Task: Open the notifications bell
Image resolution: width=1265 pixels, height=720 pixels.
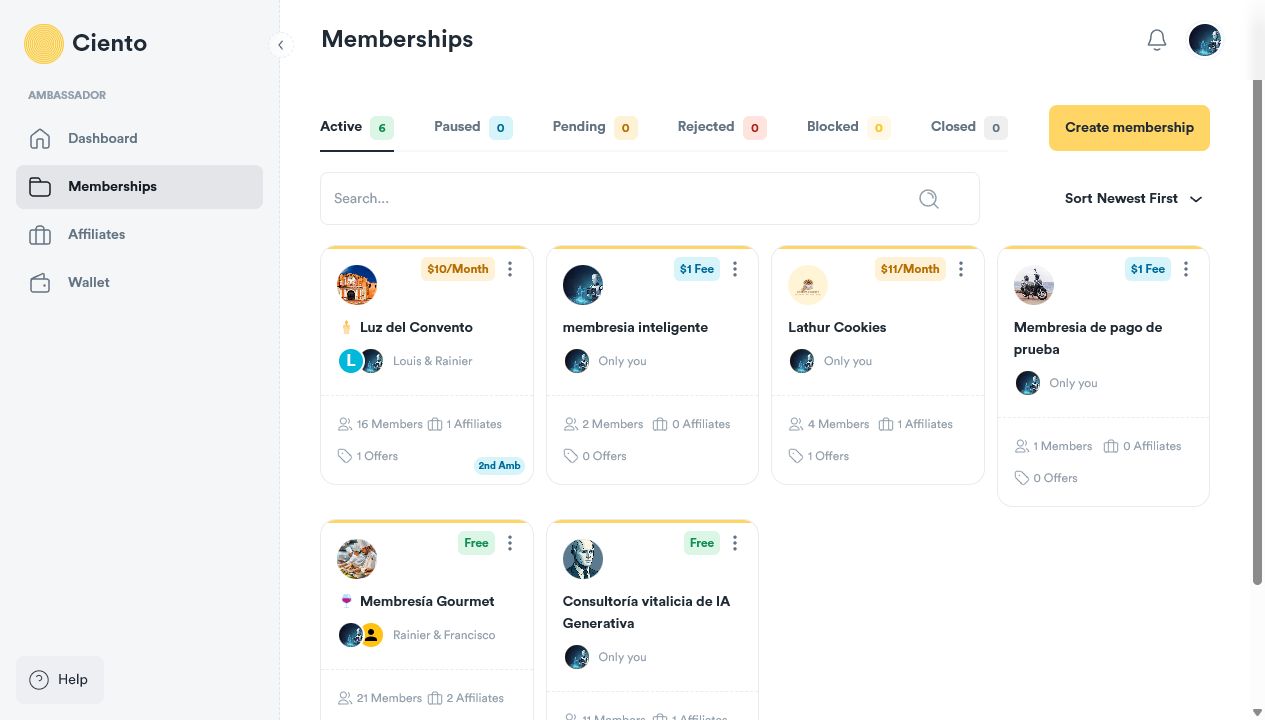Action: (x=1157, y=40)
